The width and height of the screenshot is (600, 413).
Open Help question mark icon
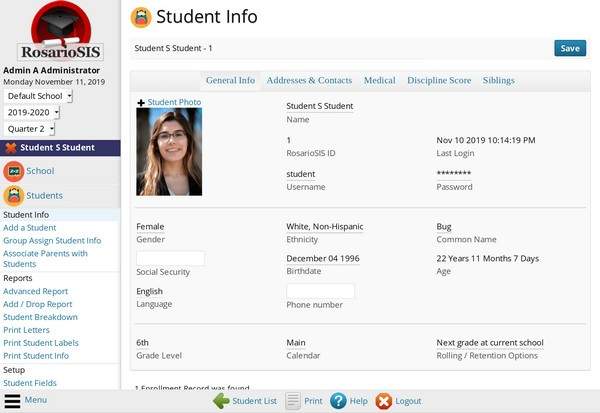338,401
